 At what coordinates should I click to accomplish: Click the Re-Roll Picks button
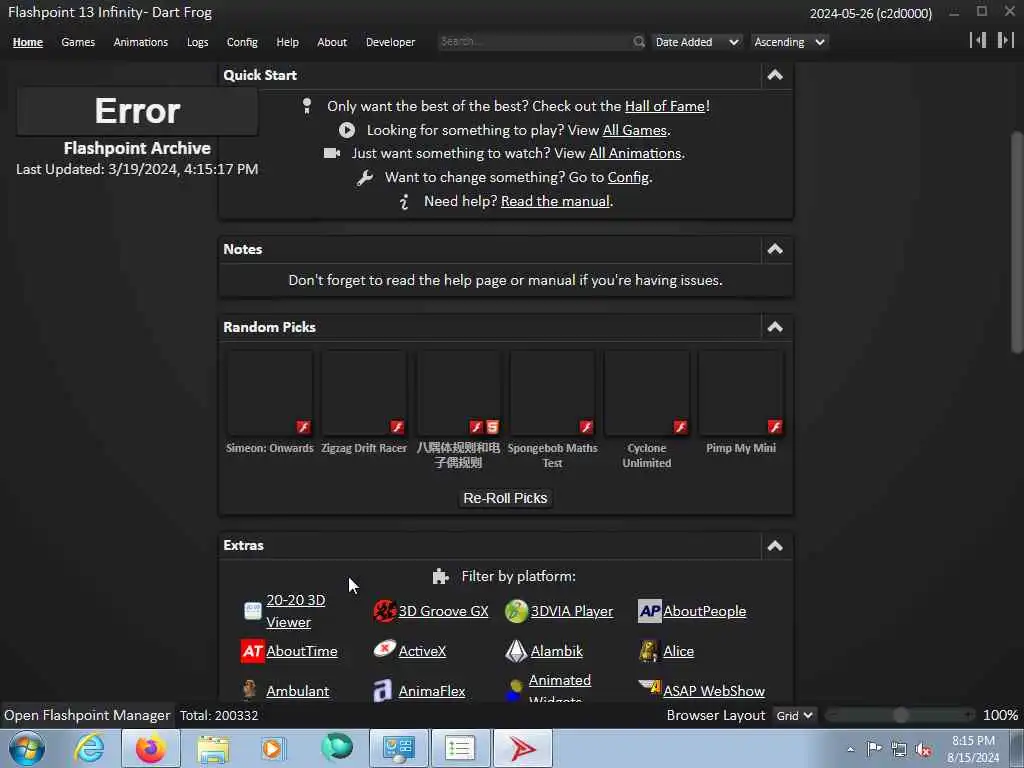click(505, 498)
